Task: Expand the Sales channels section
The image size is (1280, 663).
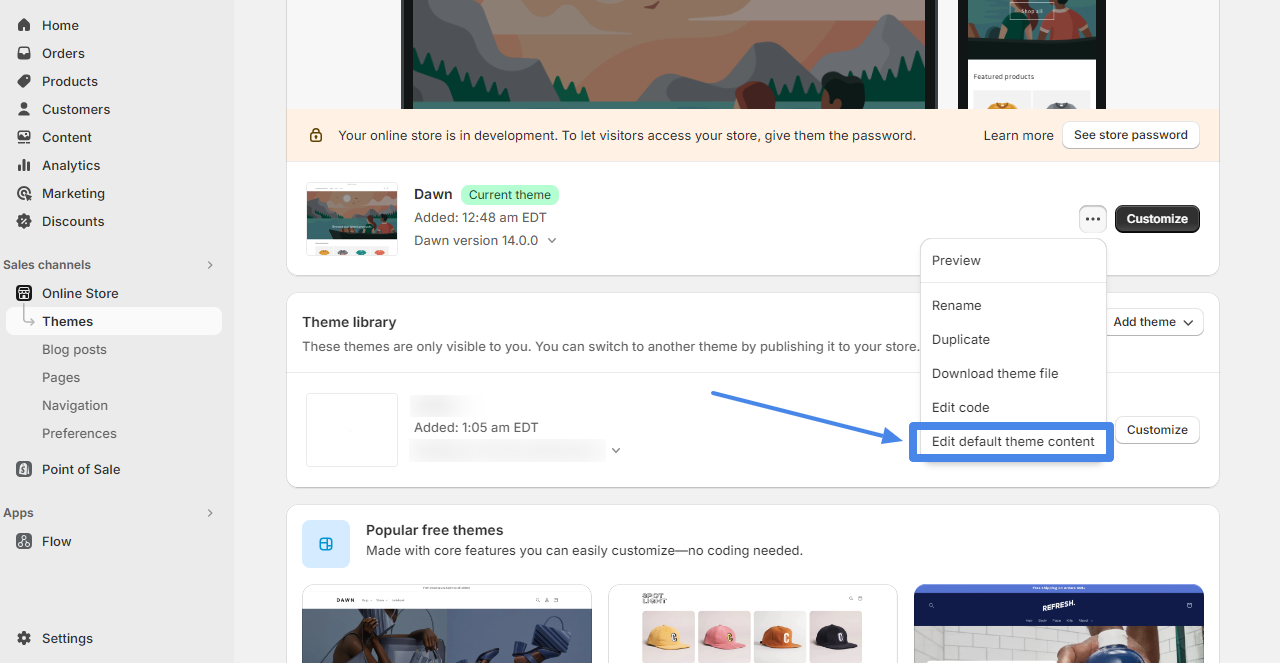Action: (210, 265)
